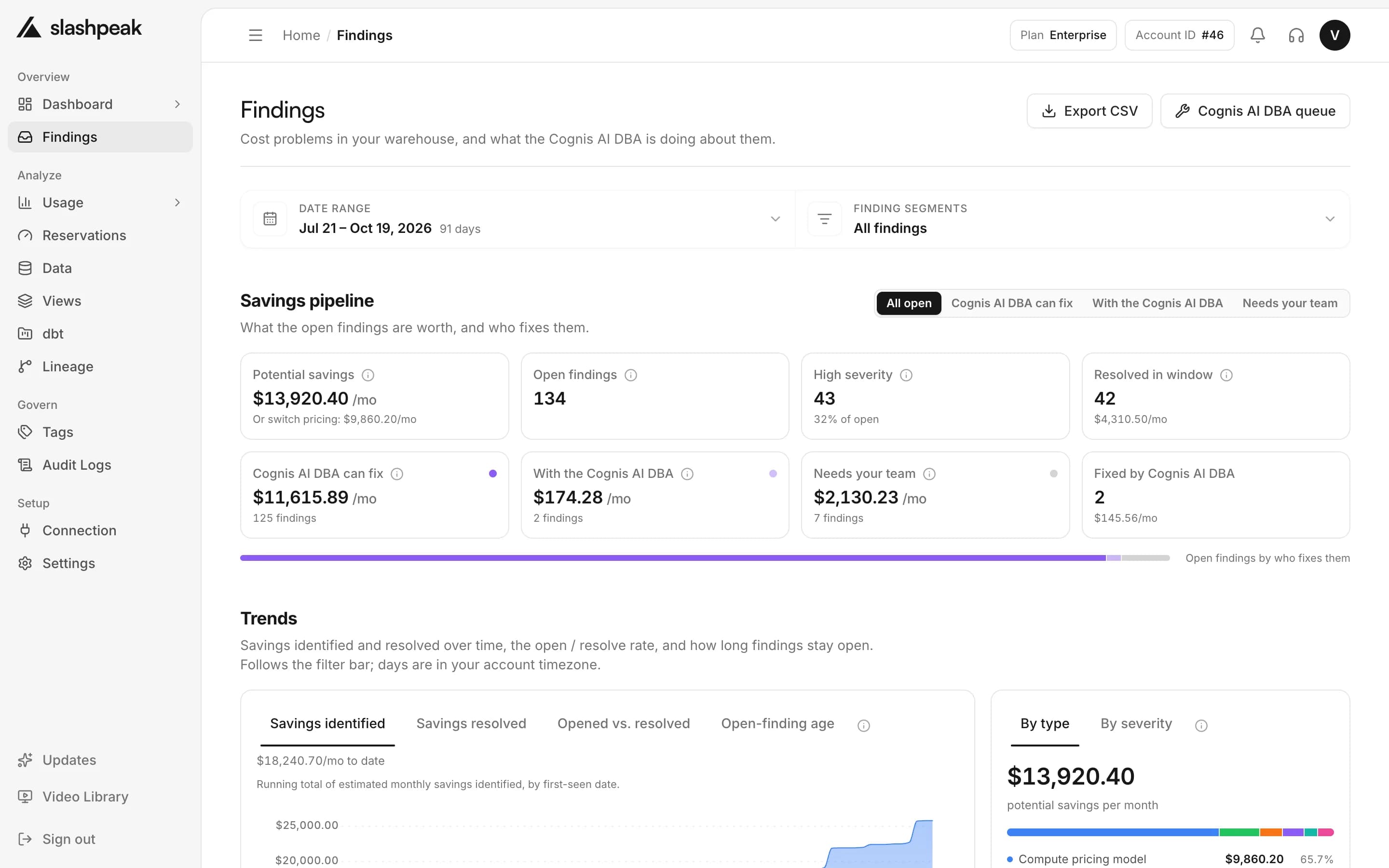Select Cognis AI DBA can fix filter
The width and height of the screenshot is (1389, 868).
click(x=1011, y=303)
